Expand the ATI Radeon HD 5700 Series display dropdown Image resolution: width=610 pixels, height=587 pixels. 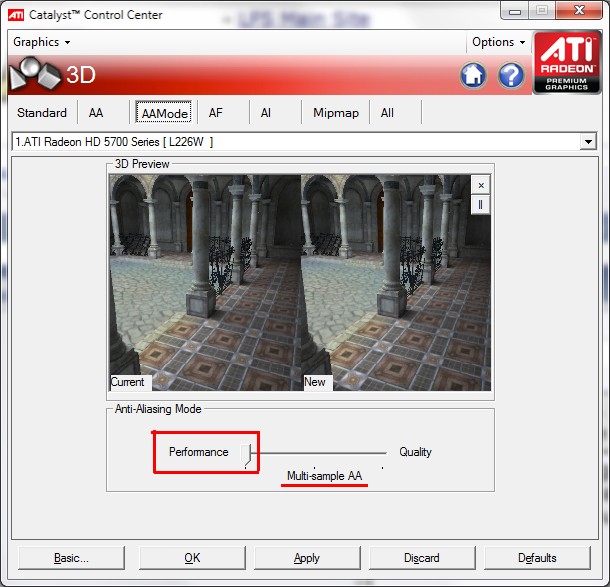(x=588, y=142)
